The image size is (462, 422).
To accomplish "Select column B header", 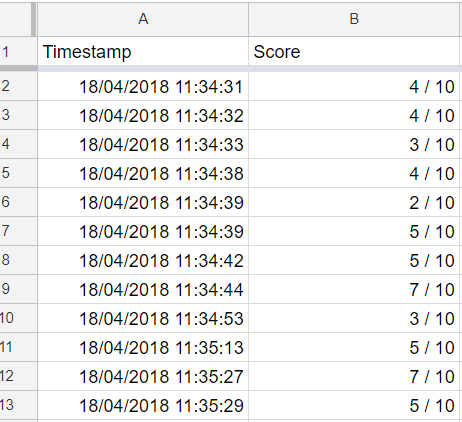I will pyautogui.click(x=354, y=19).
